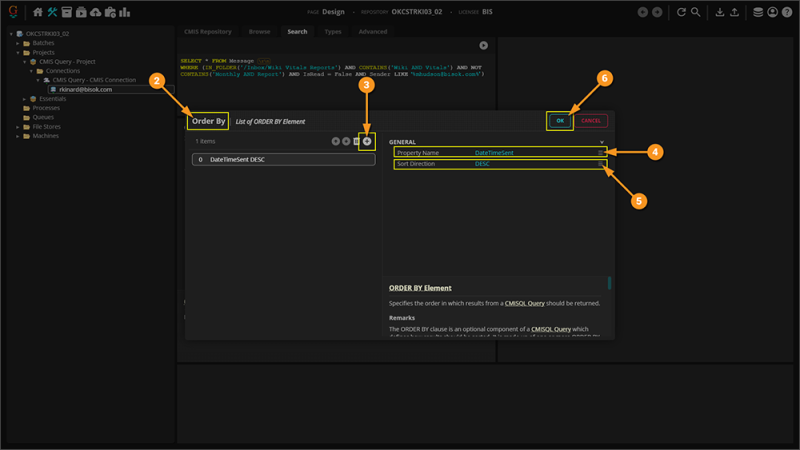Viewport: 800px width, 450px height.
Task: Navigate back with the left arrow
Action: coord(643,12)
